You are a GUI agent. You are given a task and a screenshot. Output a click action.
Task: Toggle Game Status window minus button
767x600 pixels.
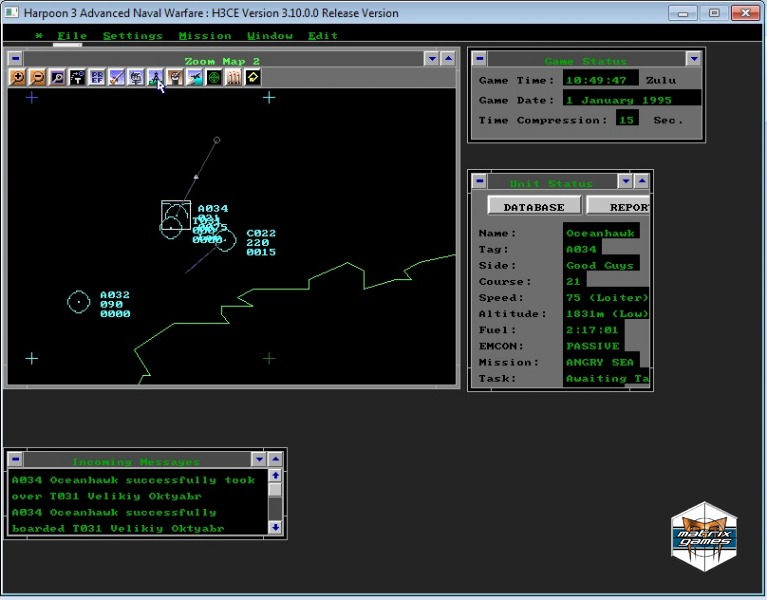(479, 59)
